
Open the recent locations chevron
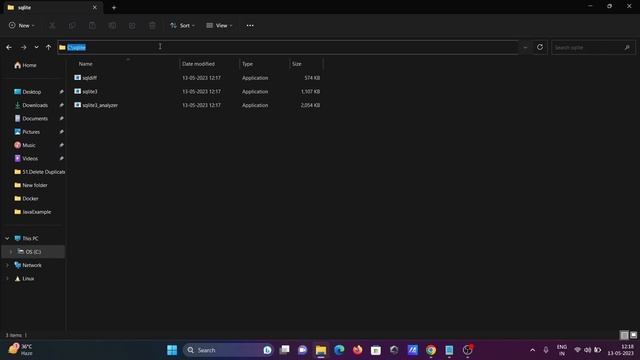(36, 47)
